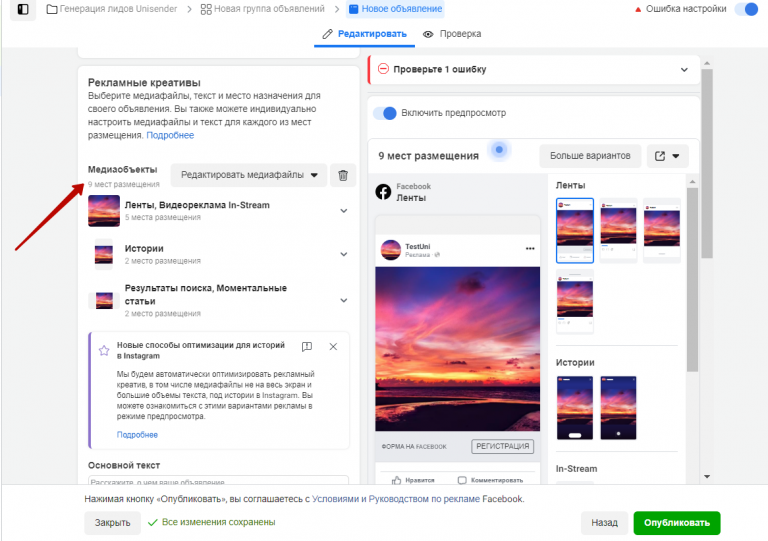
Task: Click the blue pulsing hint dot
Action: point(499,149)
